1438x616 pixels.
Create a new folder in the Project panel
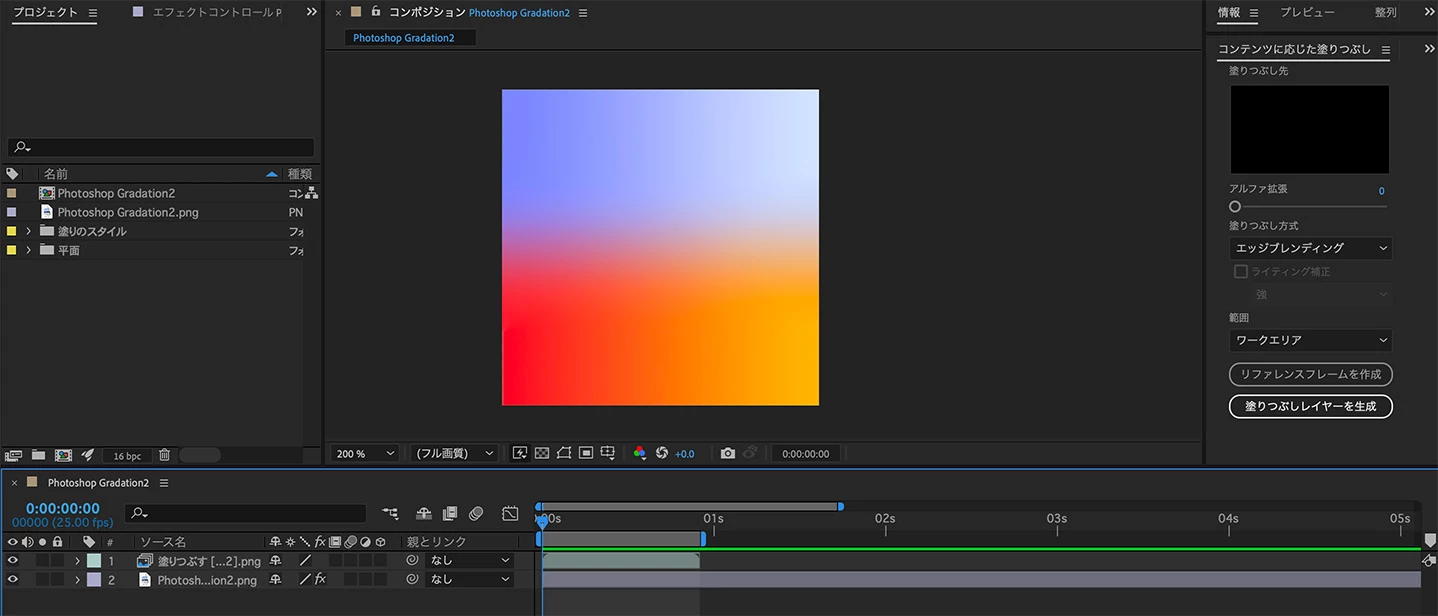(x=38, y=455)
